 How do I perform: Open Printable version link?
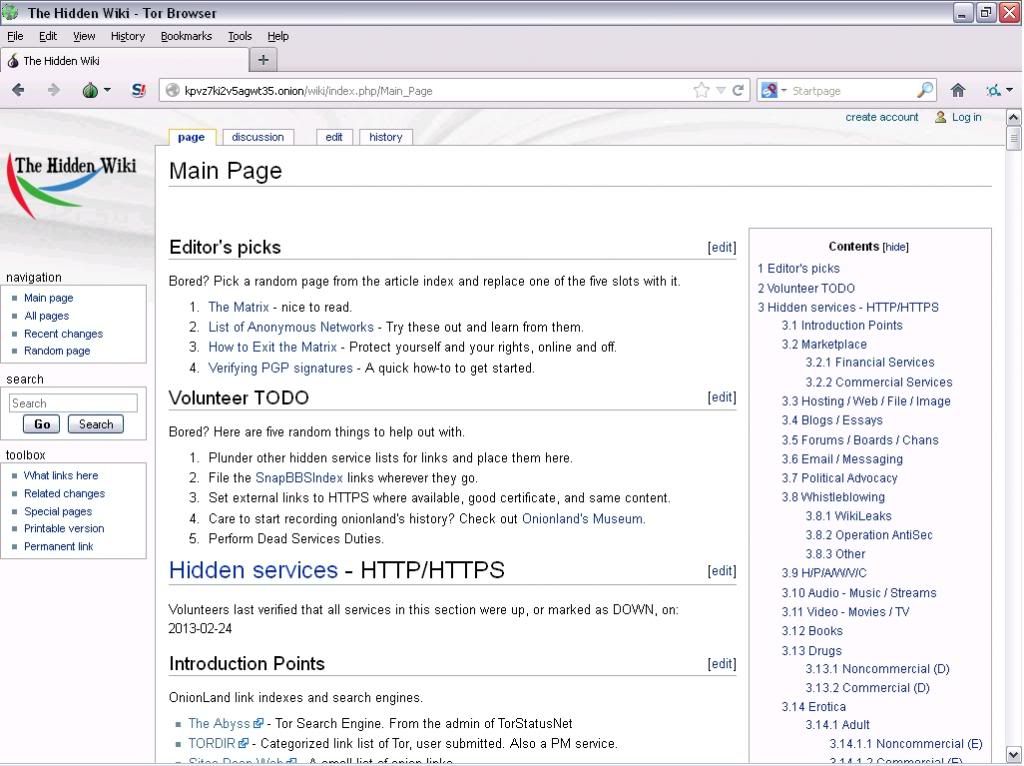[x=64, y=528]
